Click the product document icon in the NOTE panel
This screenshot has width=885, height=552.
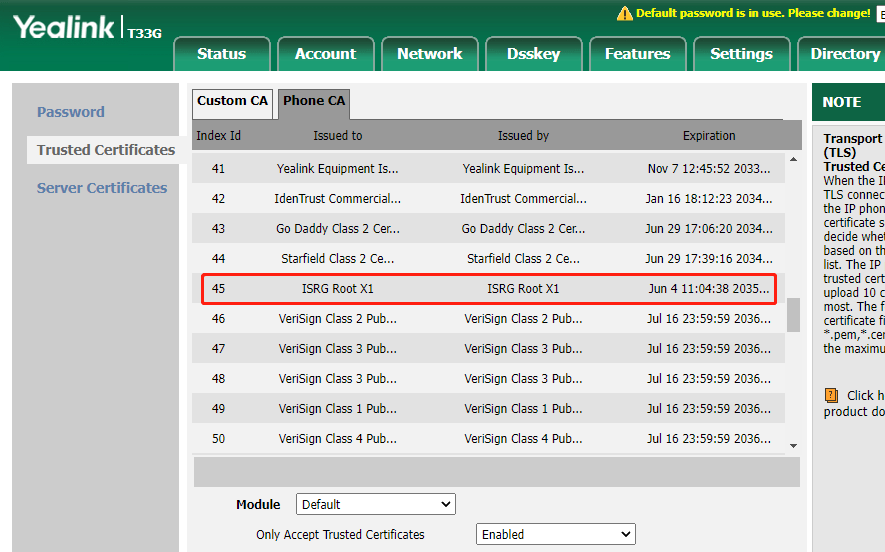tap(831, 395)
